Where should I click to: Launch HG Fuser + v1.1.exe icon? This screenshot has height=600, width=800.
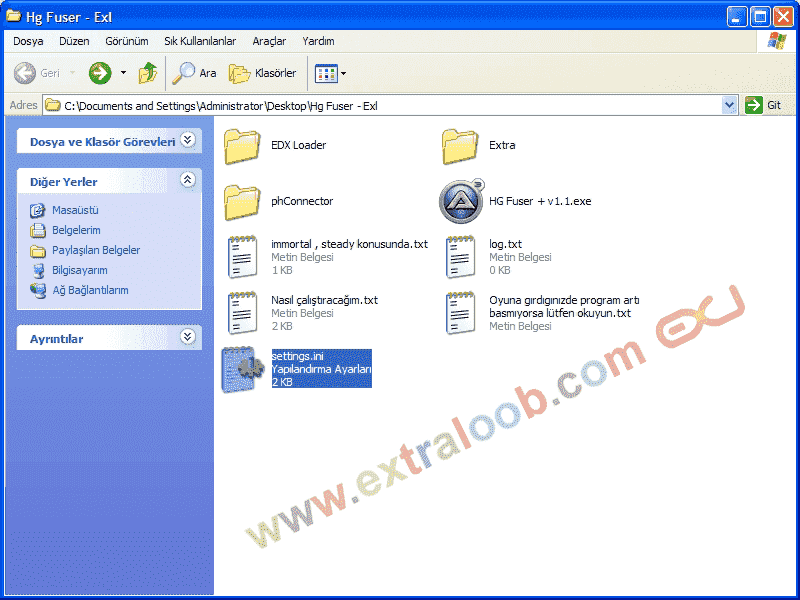pos(461,202)
